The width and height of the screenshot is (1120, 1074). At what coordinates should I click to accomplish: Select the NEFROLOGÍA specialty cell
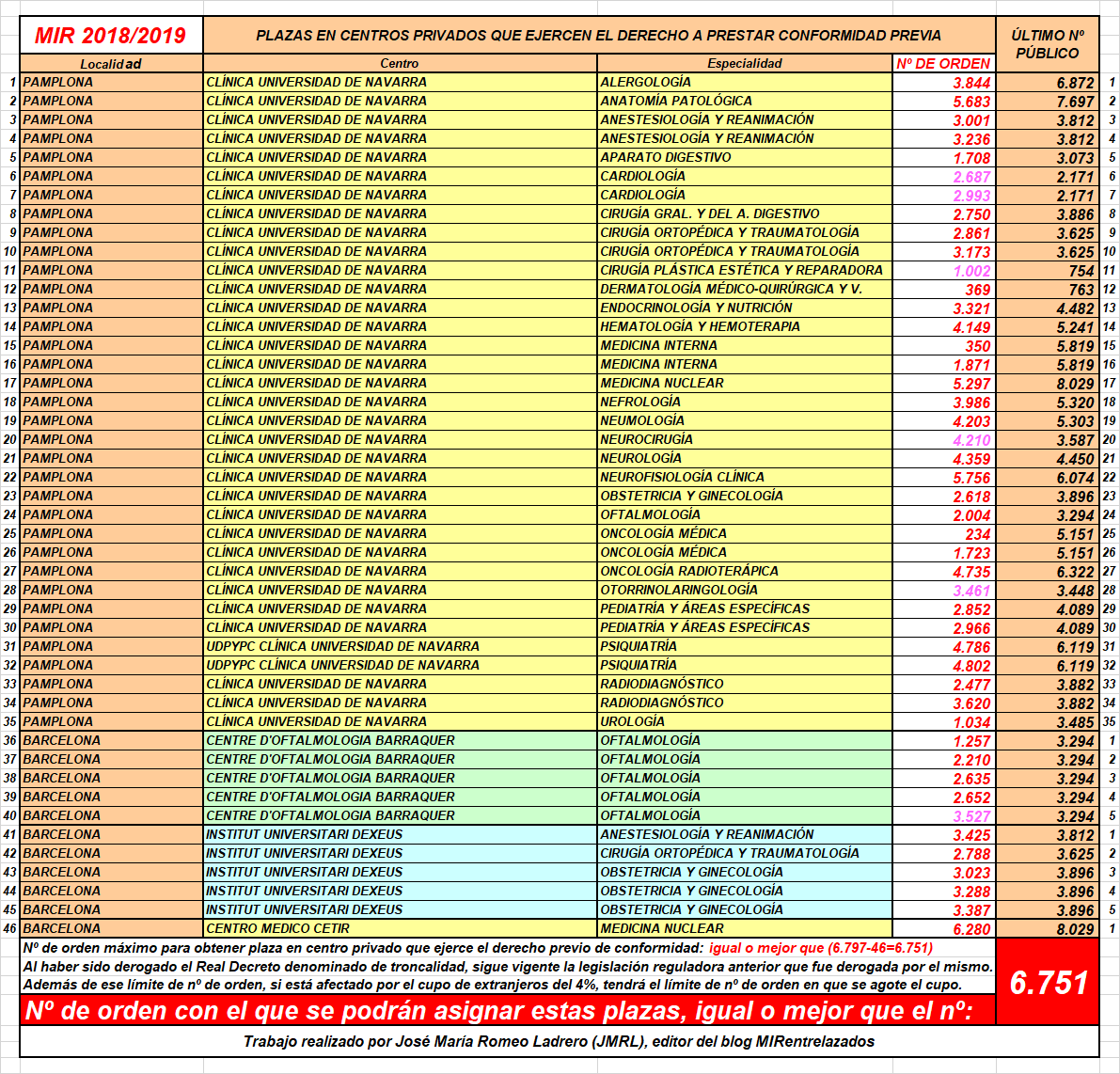(x=744, y=402)
